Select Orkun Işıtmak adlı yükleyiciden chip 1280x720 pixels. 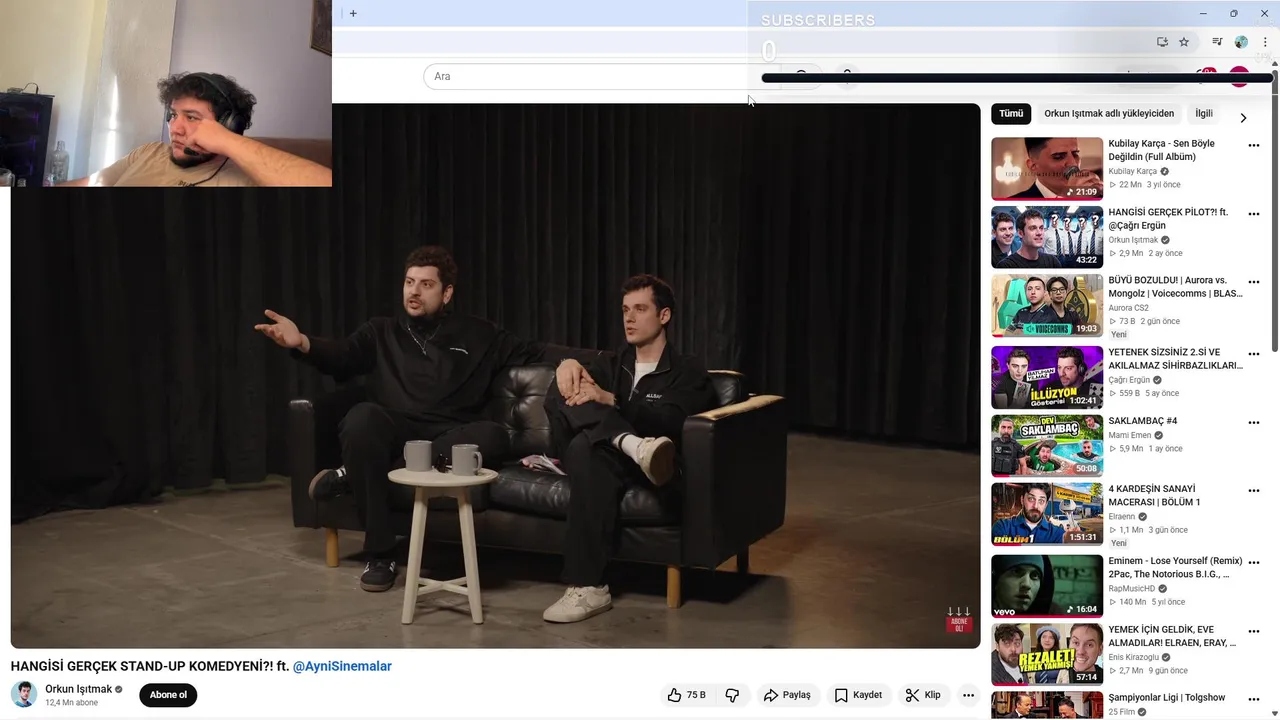coord(1109,114)
